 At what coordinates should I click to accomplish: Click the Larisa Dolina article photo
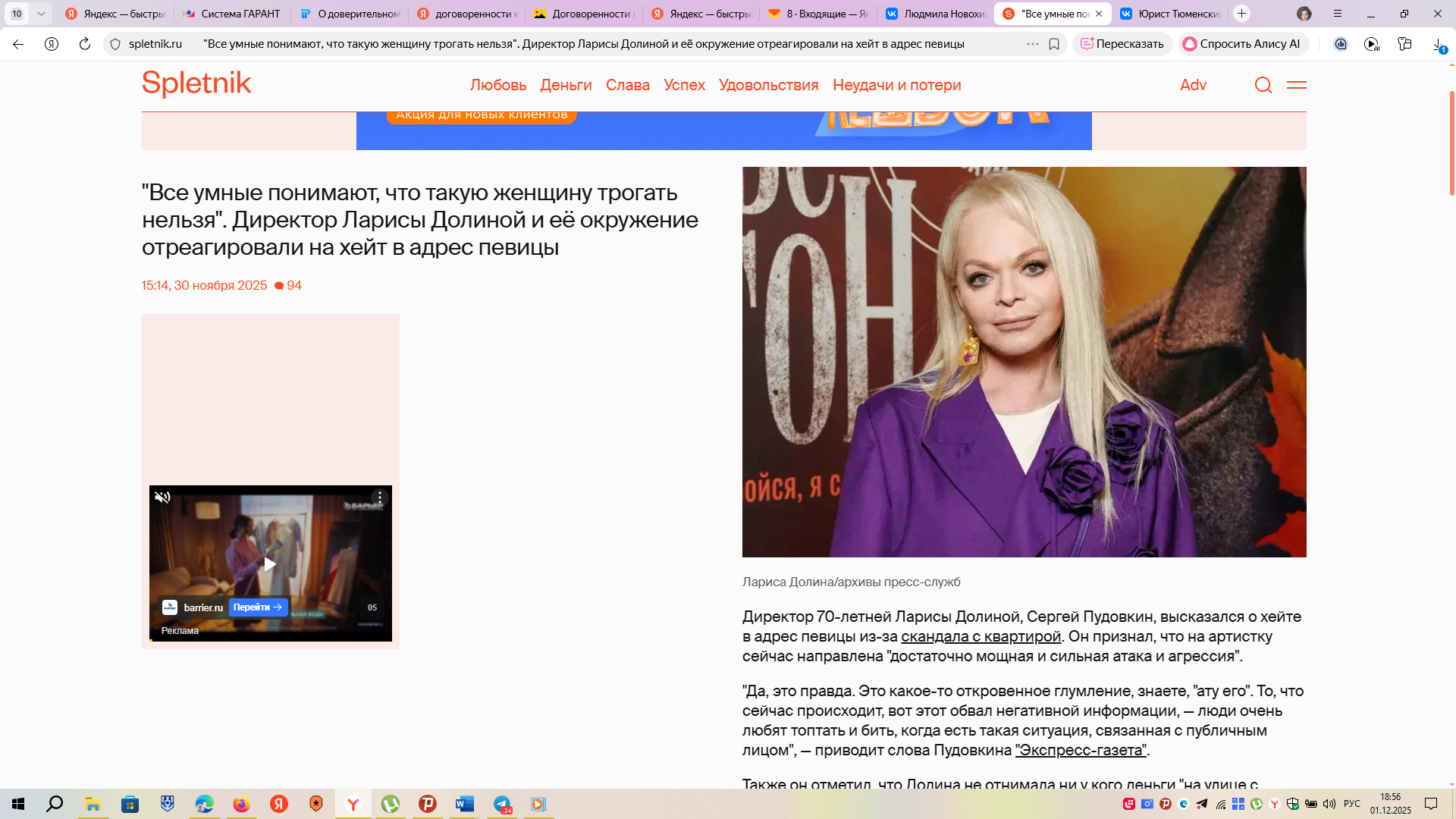tap(1024, 362)
